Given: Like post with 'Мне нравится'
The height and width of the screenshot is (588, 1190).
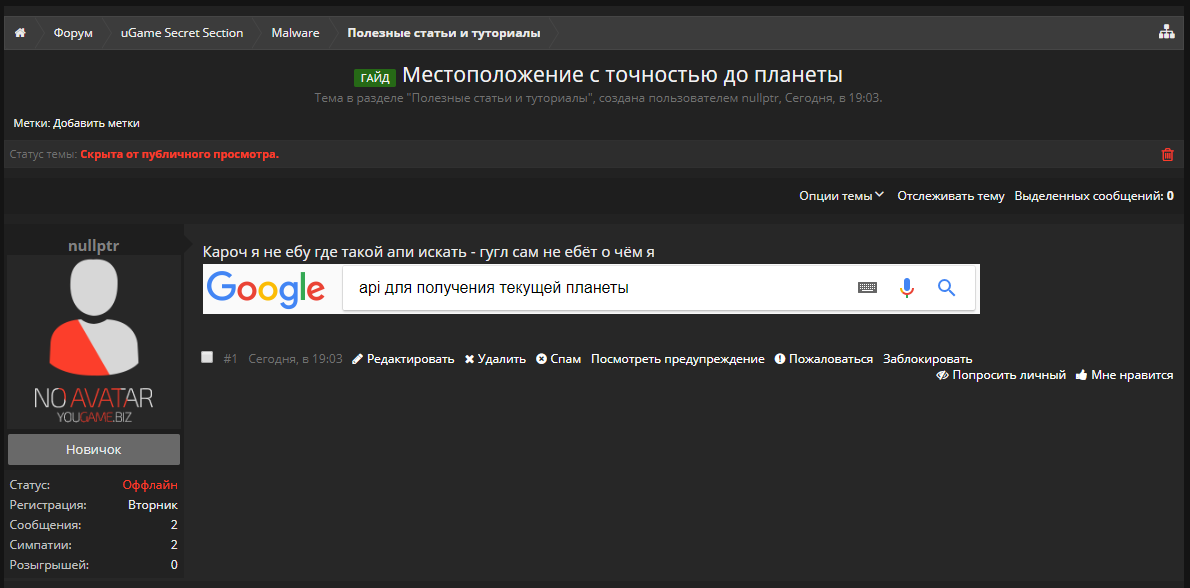Looking at the screenshot, I should pyautogui.click(x=1125, y=375).
